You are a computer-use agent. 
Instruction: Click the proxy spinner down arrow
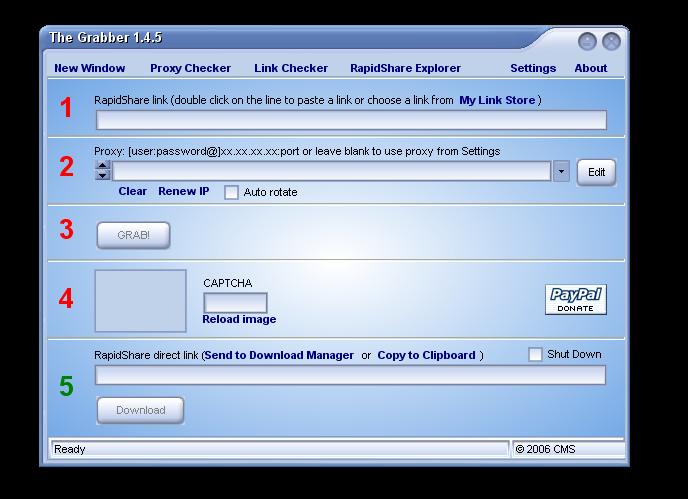click(102, 176)
